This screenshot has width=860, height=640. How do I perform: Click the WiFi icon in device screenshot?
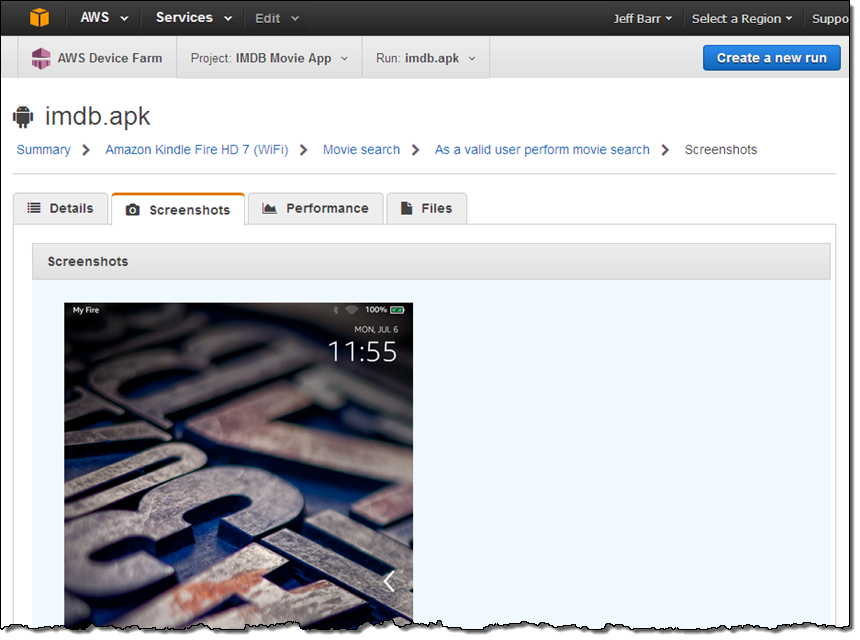tap(351, 310)
